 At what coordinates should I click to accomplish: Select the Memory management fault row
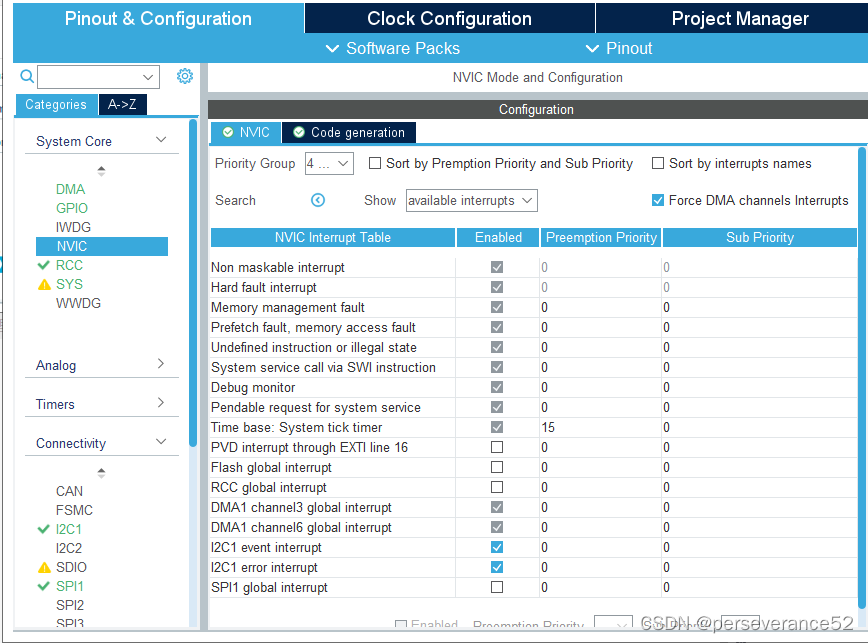coord(534,307)
